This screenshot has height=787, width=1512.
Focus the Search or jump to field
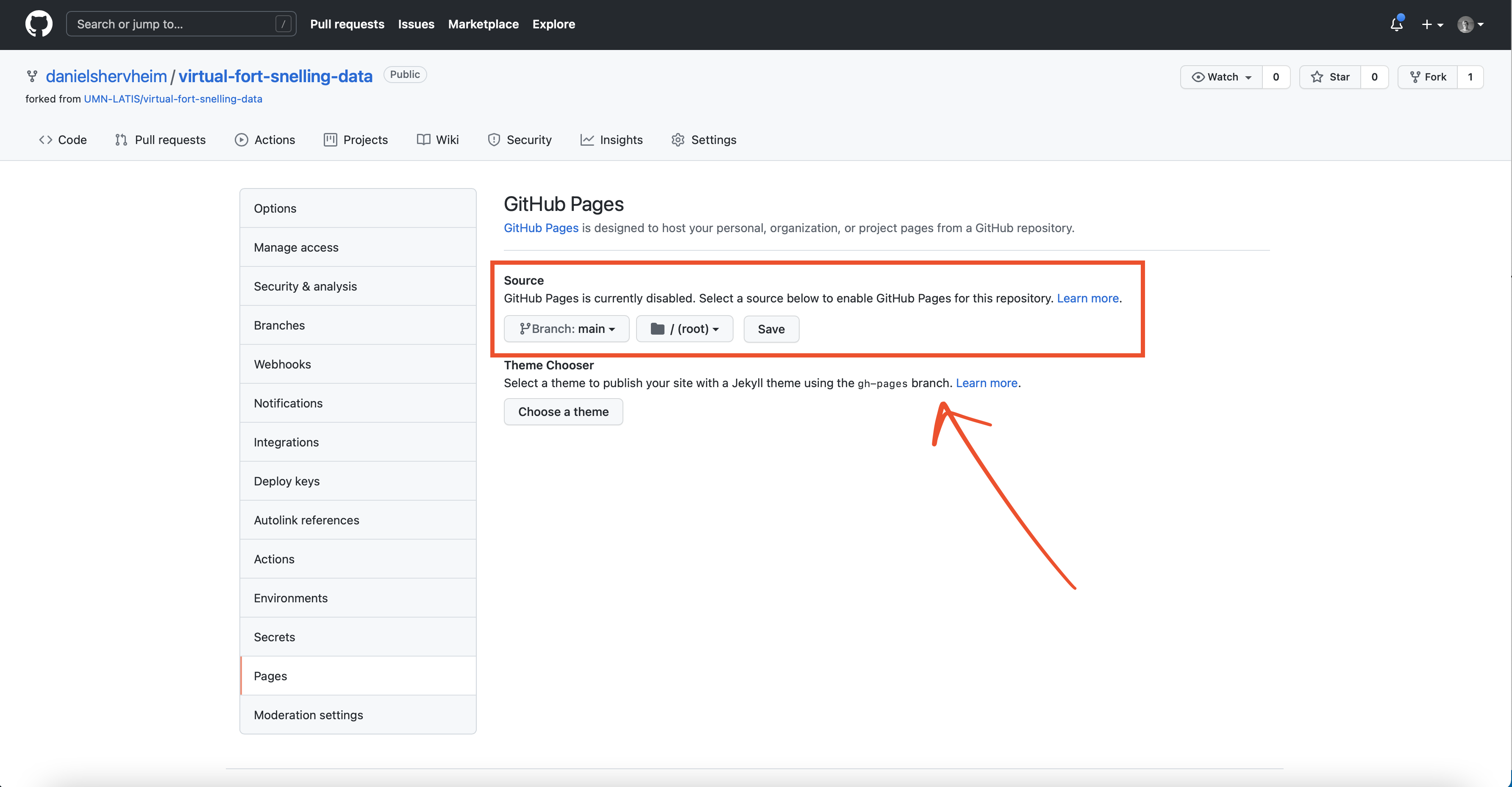[181, 24]
